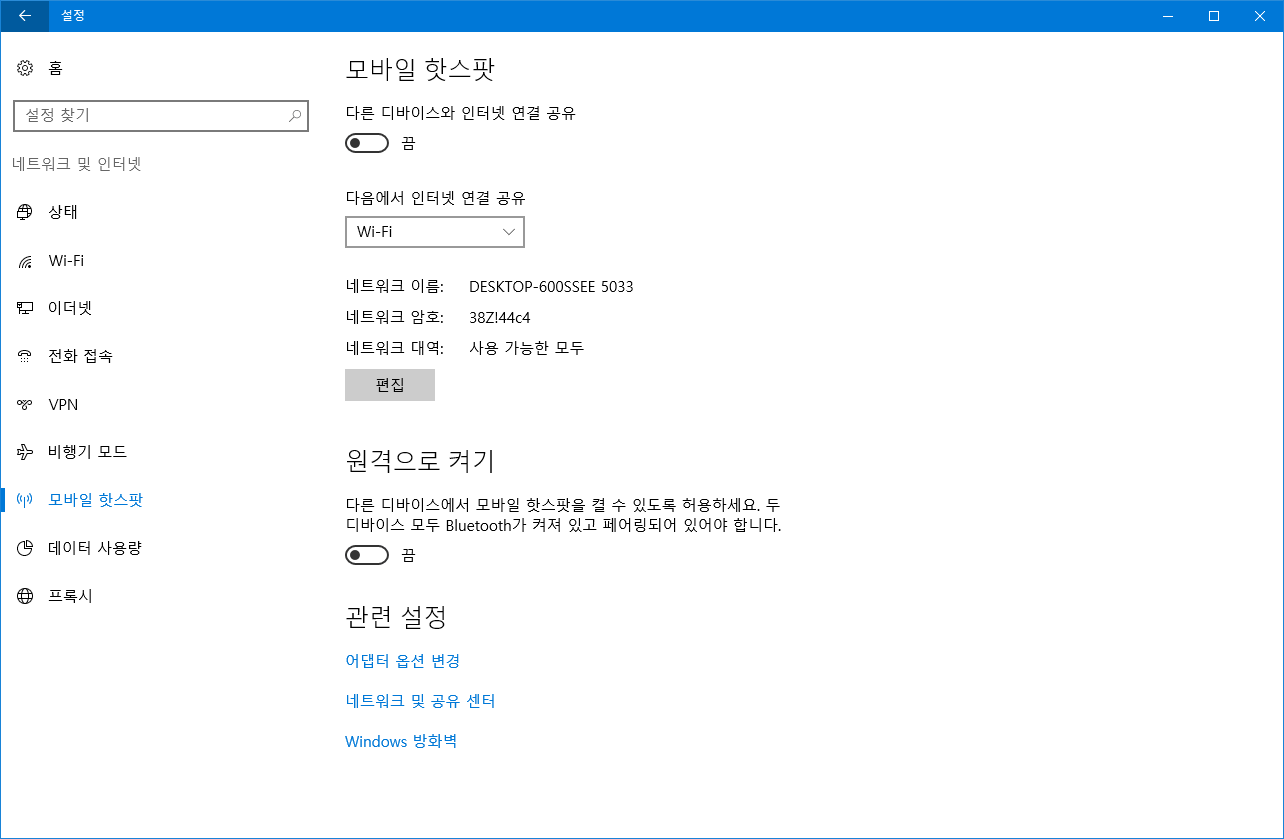Open the Wi-Fi connection sharing dropdown
The image size is (1284, 839).
pos(434,232)
